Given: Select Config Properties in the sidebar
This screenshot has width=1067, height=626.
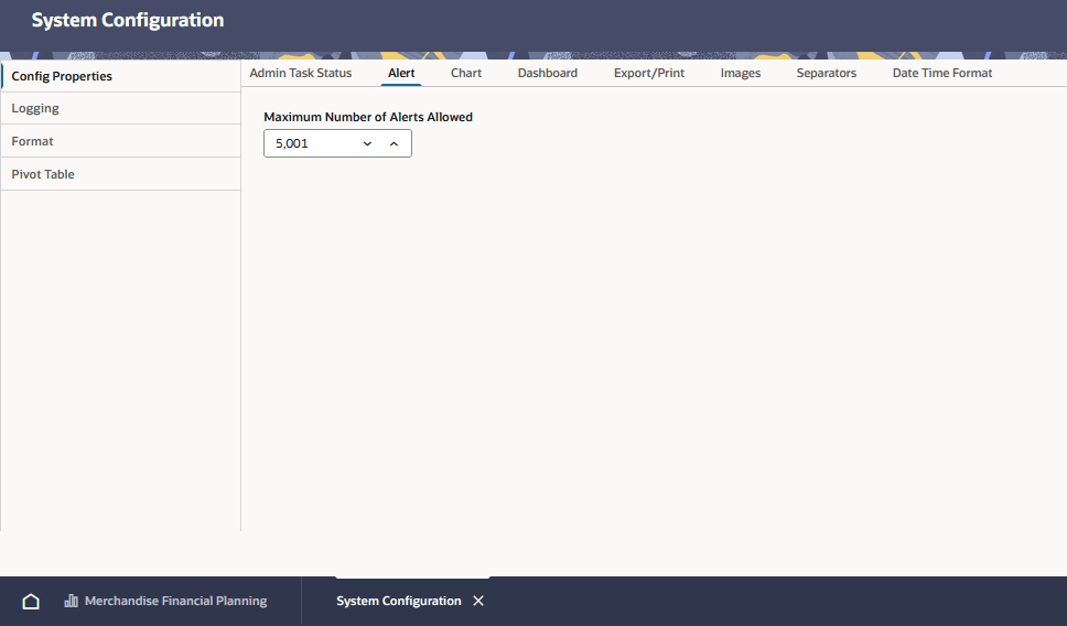Looking at the screenshot, I should tap(121, 76).
